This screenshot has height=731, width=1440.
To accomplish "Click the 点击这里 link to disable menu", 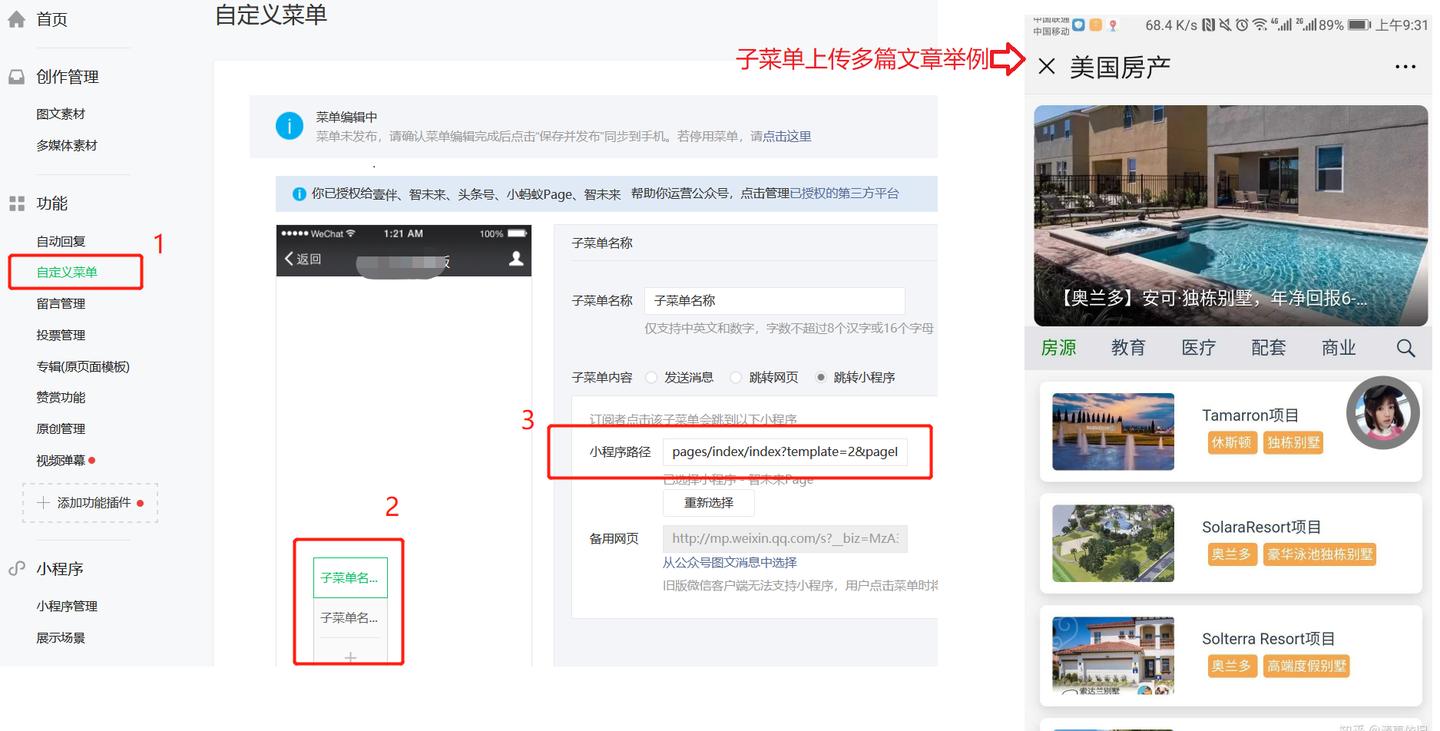I will point(787,136).
